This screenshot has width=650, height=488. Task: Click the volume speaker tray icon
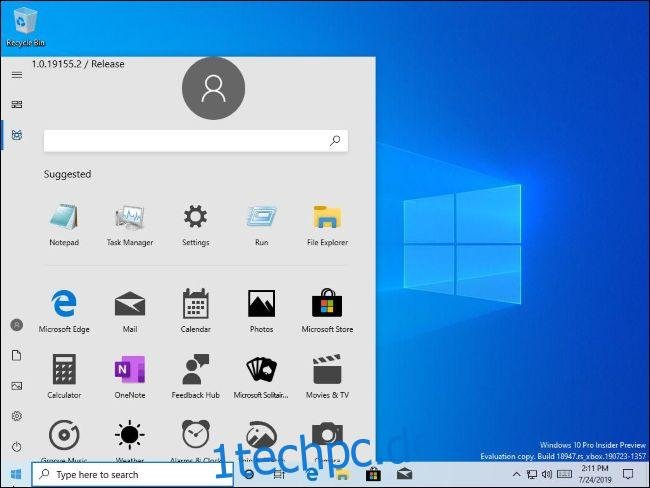click(547, 474)
